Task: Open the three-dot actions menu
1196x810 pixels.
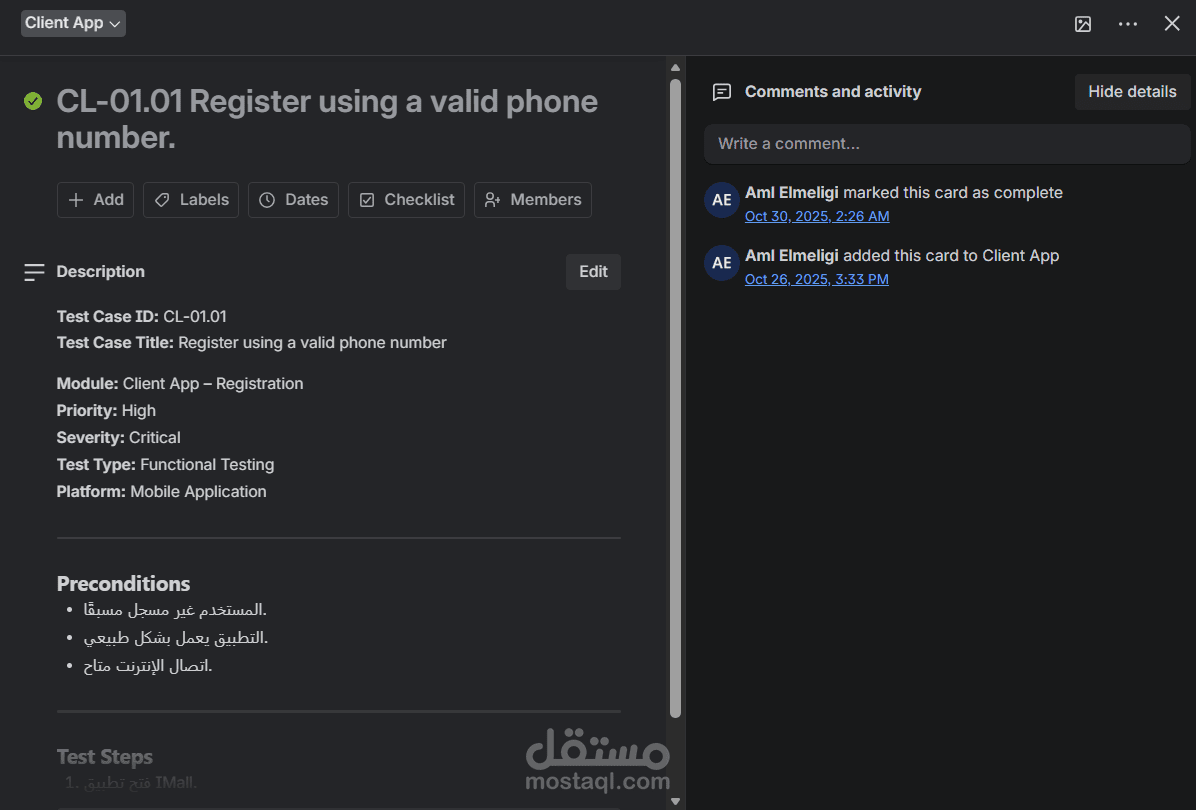Action: pyautogui.click(x=1128, y=24)
